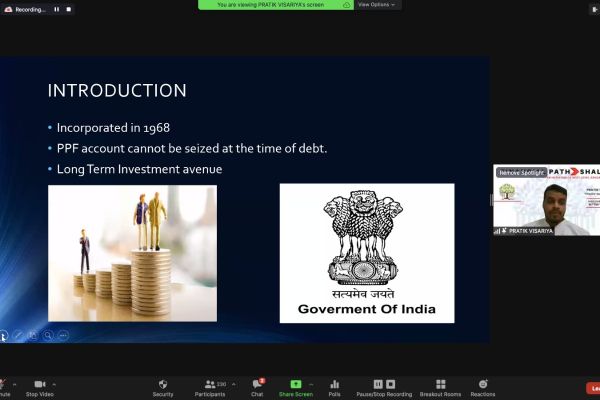Click the green Share Screen button

pos(295,386)
